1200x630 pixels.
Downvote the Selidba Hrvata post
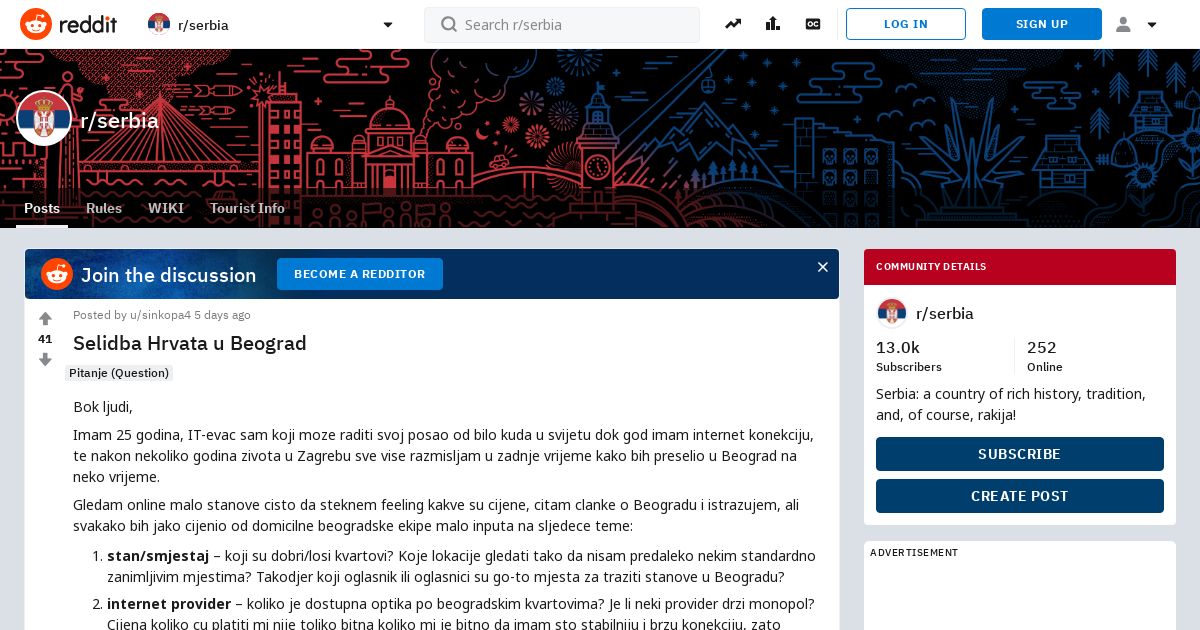point(45,359)
